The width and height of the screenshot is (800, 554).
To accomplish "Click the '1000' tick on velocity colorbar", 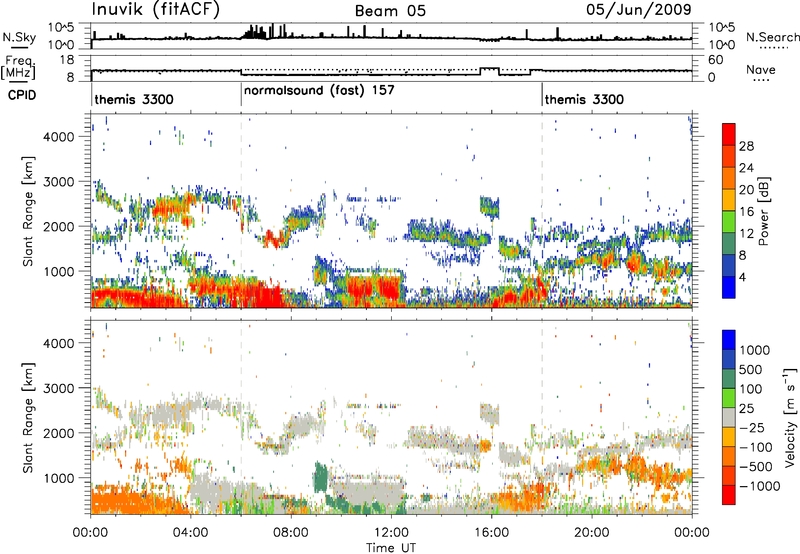I will [x=755, y=350].
